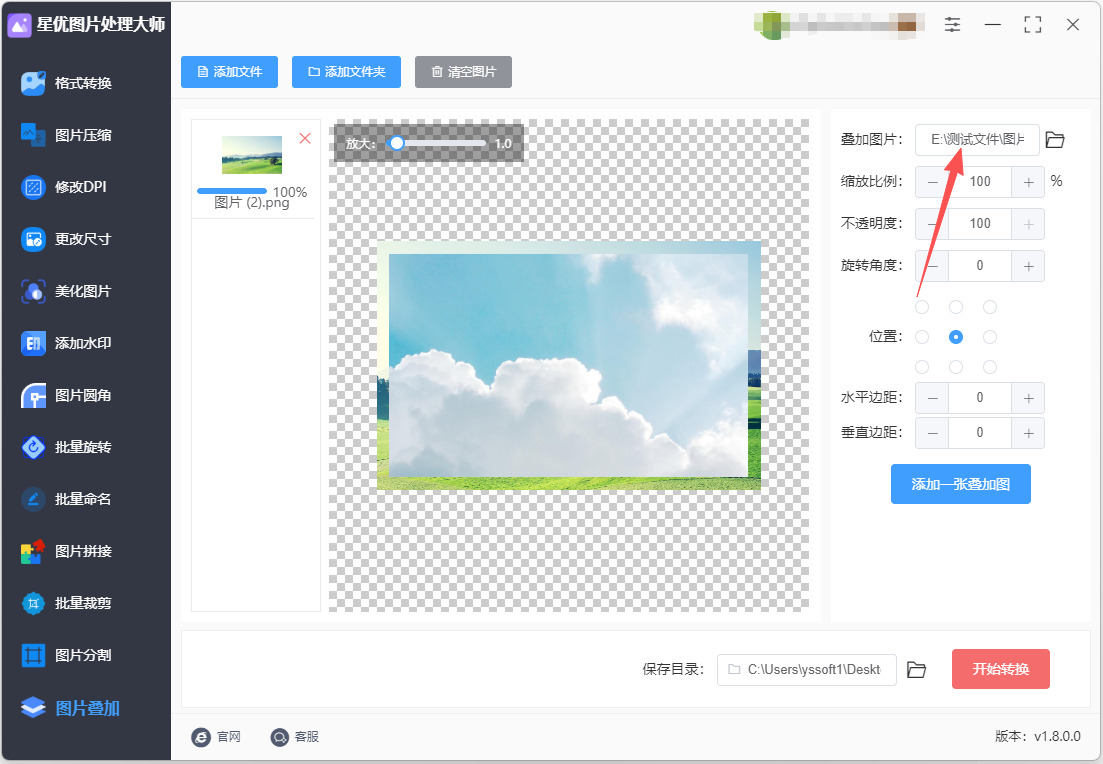Decrease 垂直边距 vertical margin with minus
The image size is (1103, 764).
pyautogui.click(x=932, y=433)
